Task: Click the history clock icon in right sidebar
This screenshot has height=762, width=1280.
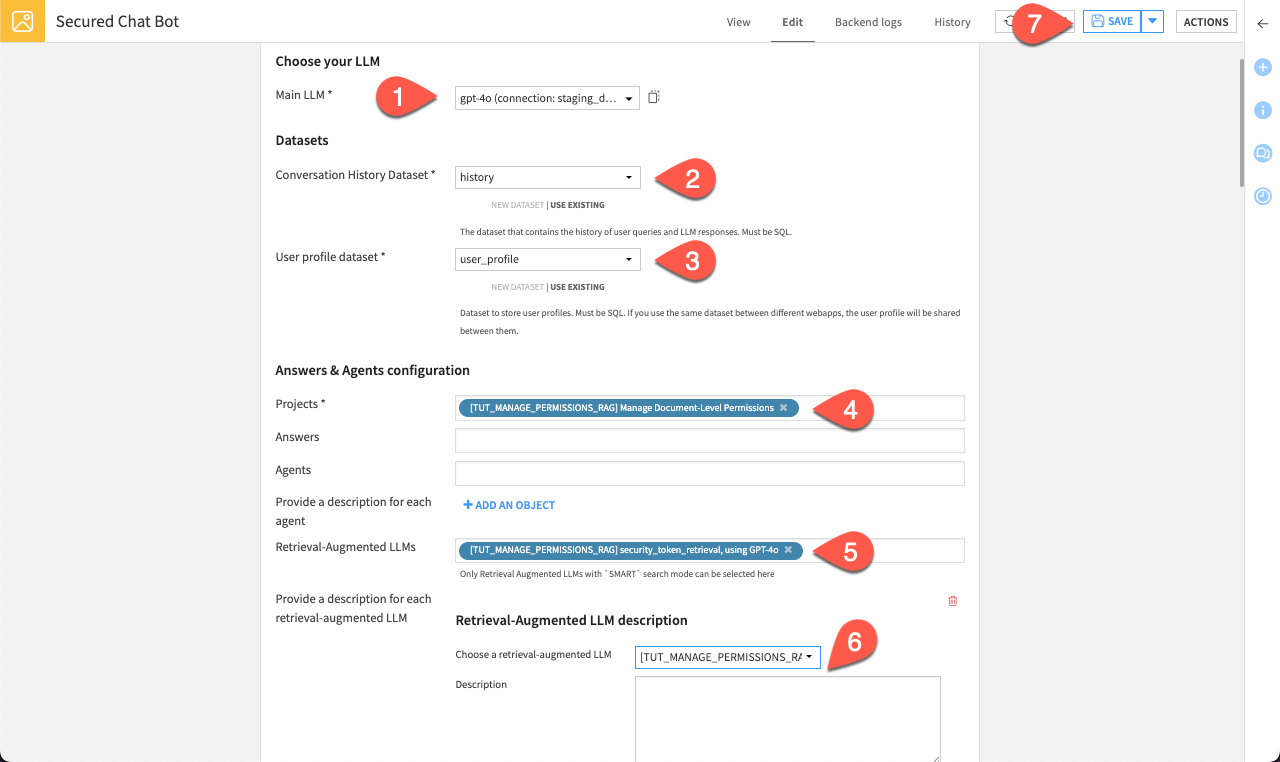Action: 1262,196
